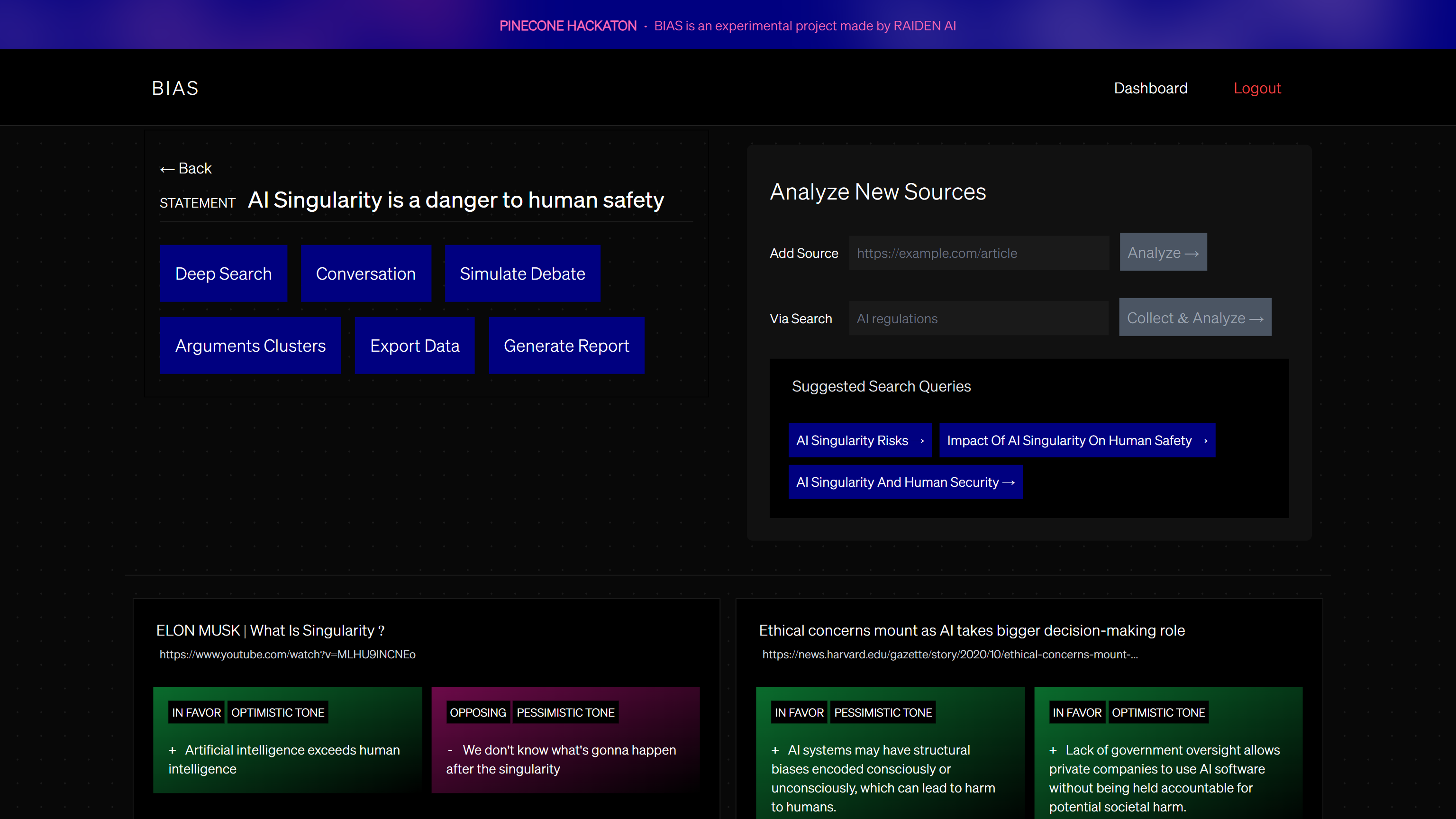
Task: Open the Deep Search feature
Action: click(x=223, y=273)
